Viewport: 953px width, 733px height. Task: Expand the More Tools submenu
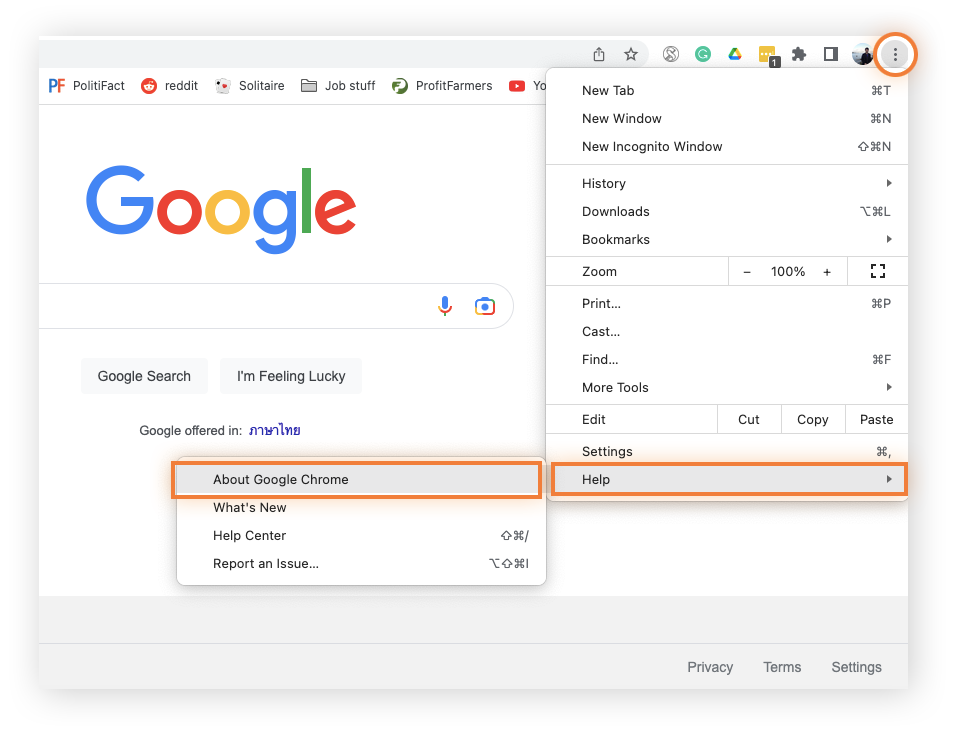(x=614, y=387)
